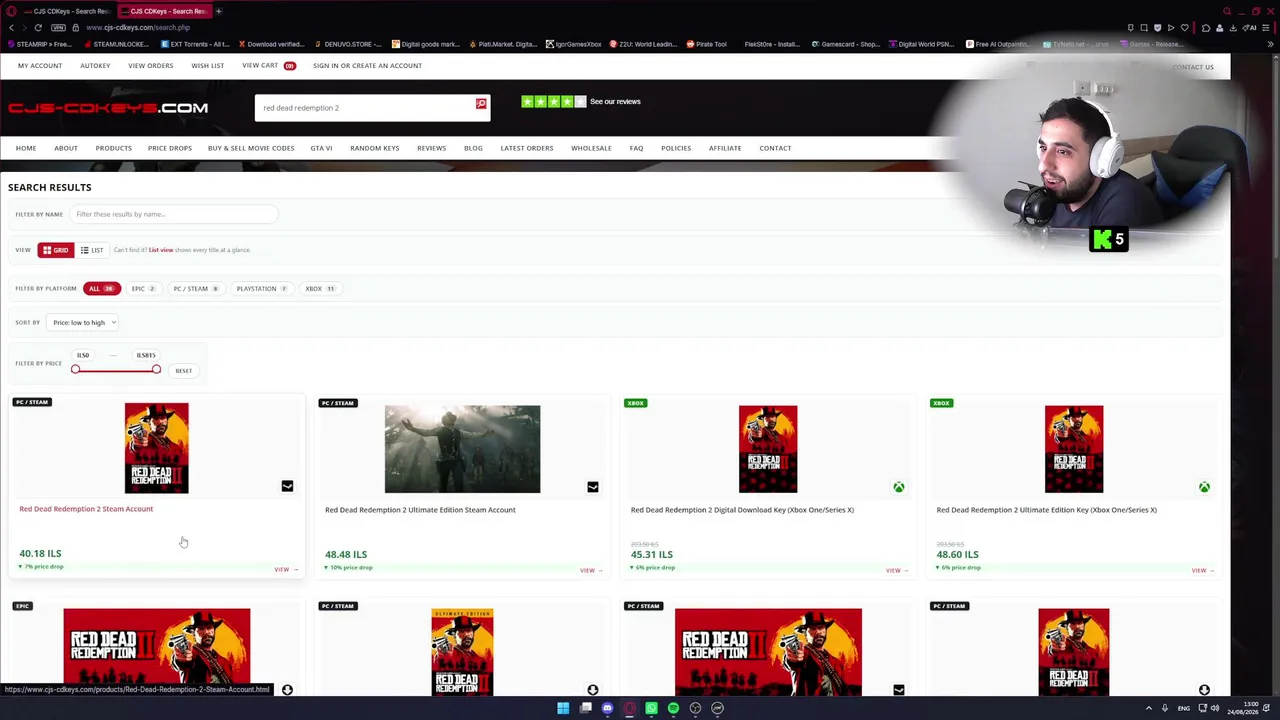Click the Xbox icon on Digital Download Key card
Screen dimensions: 1280x720
899,487
